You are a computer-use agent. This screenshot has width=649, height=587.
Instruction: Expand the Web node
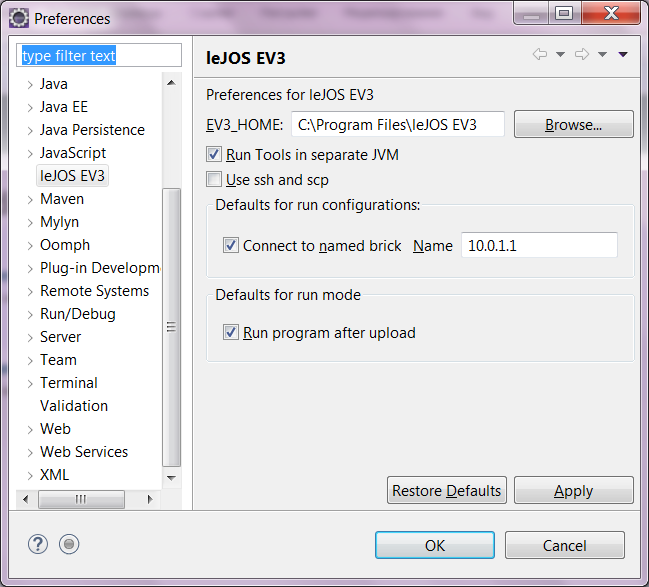coord(30,429)
